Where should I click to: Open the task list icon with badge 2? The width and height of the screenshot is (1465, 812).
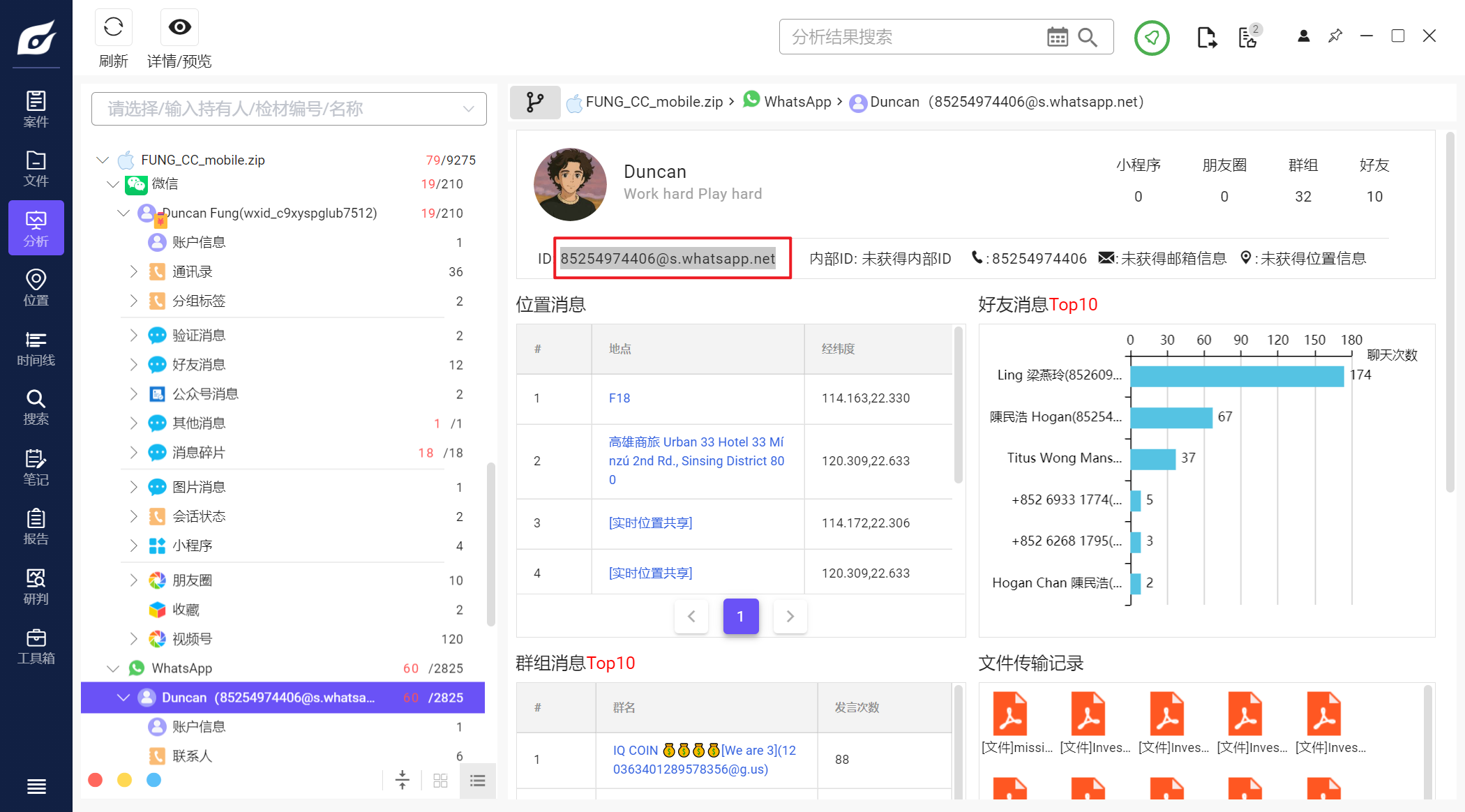tap(1248, 38)
